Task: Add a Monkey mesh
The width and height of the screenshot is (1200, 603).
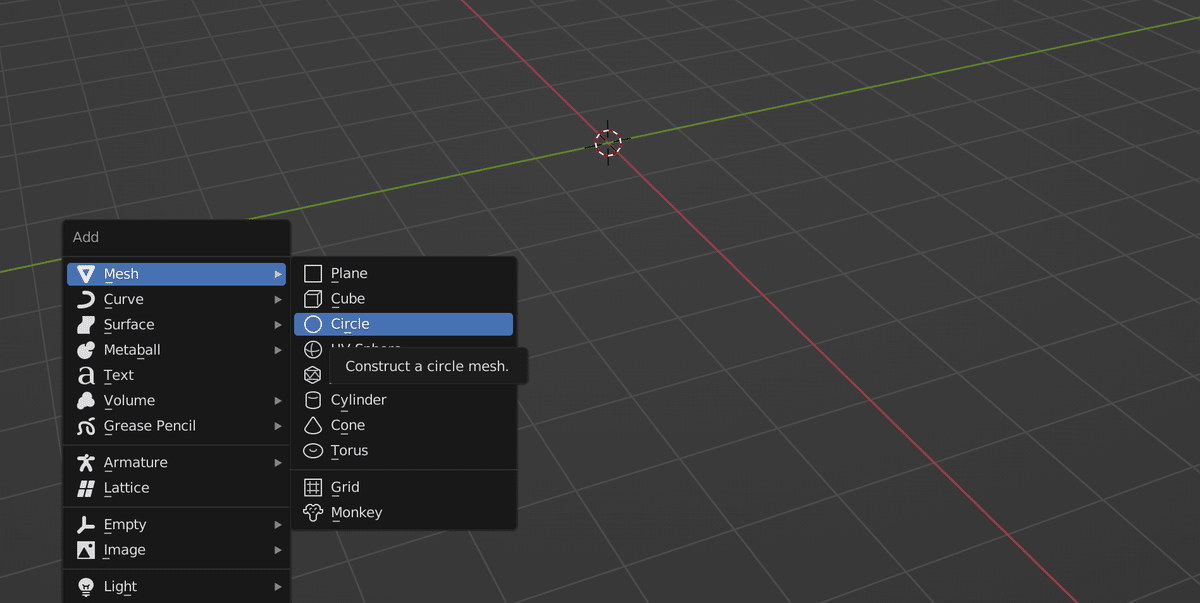Action: pos(404,513)
